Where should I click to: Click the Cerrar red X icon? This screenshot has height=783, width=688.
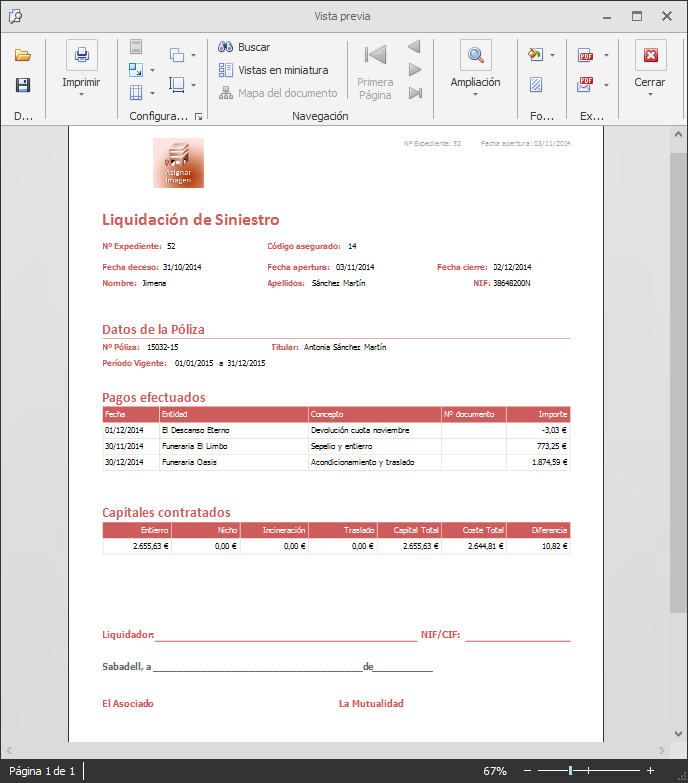[x=651, y=55]
